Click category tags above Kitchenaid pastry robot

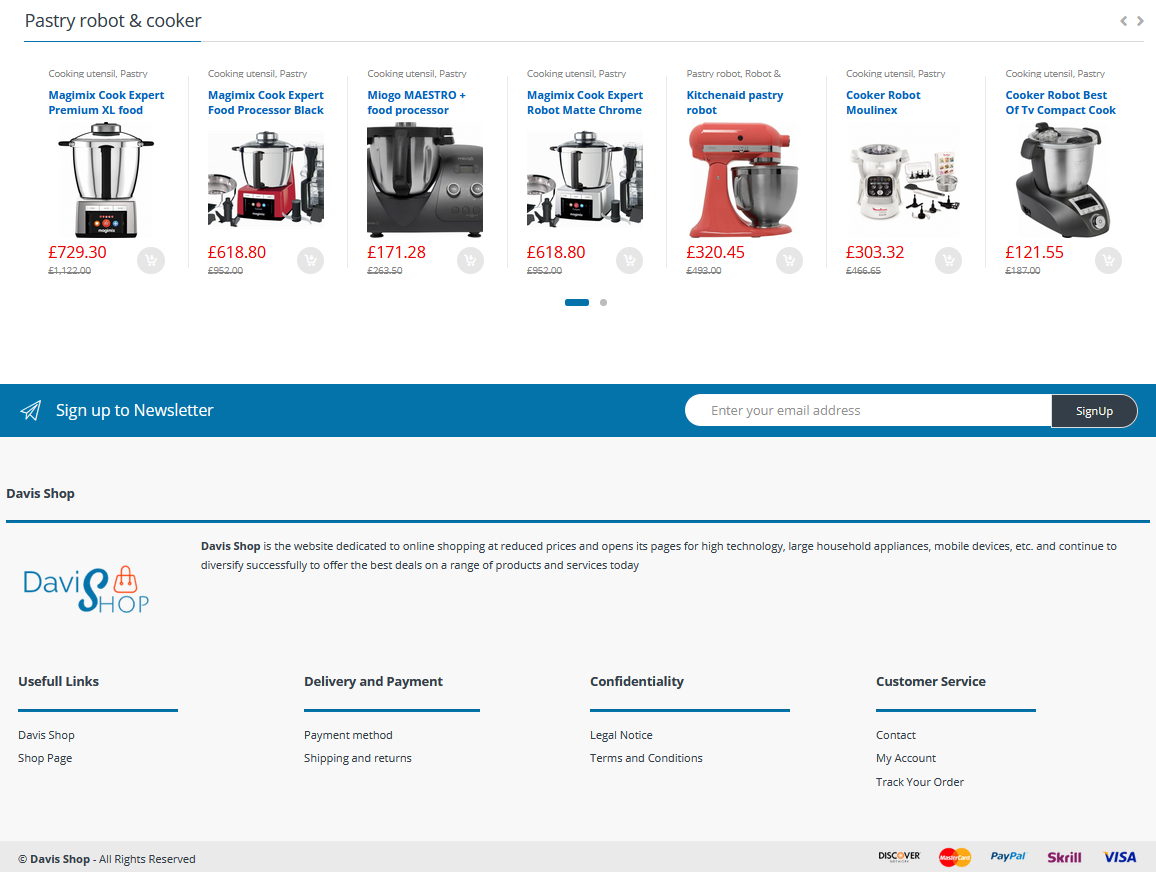coord(734,74)
